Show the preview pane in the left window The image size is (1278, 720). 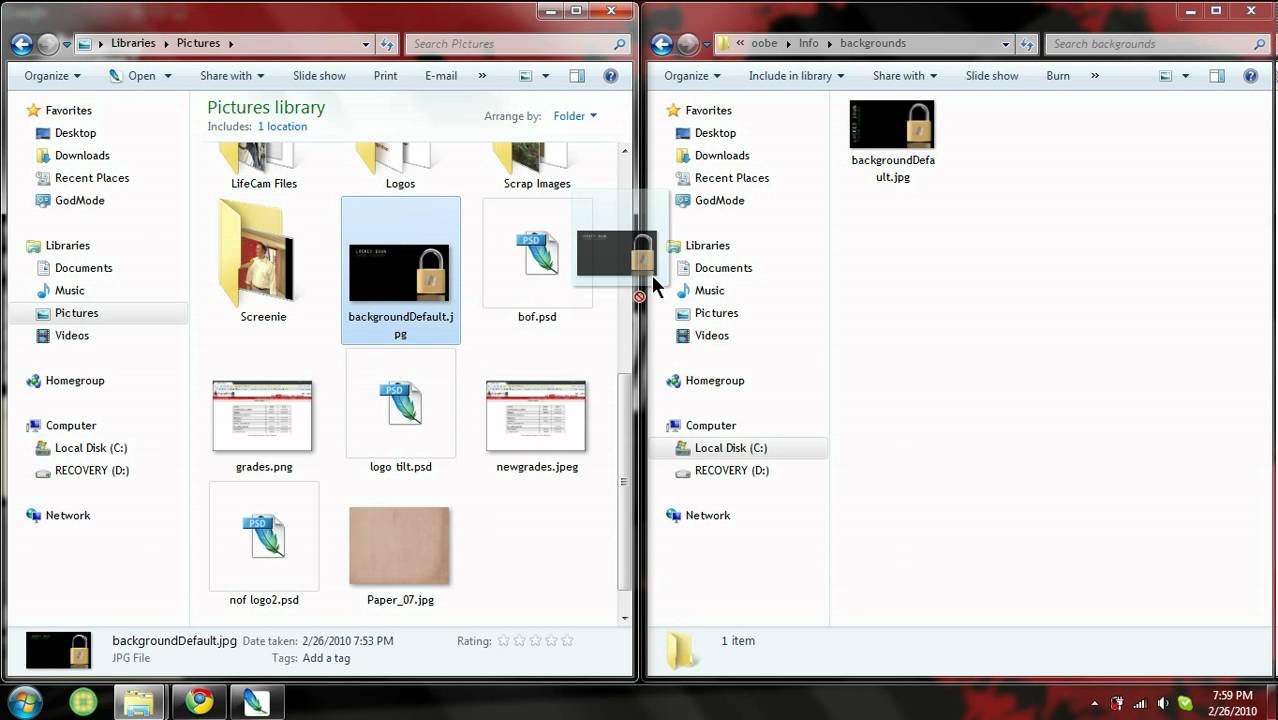pos(576,75)
